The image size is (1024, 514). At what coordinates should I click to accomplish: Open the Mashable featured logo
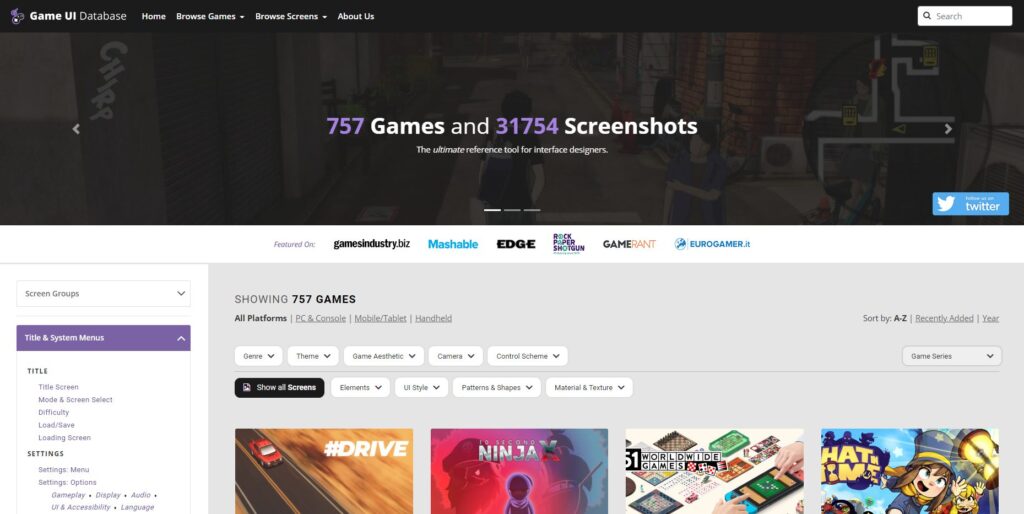pyautogui.click(x=453, y=244)
